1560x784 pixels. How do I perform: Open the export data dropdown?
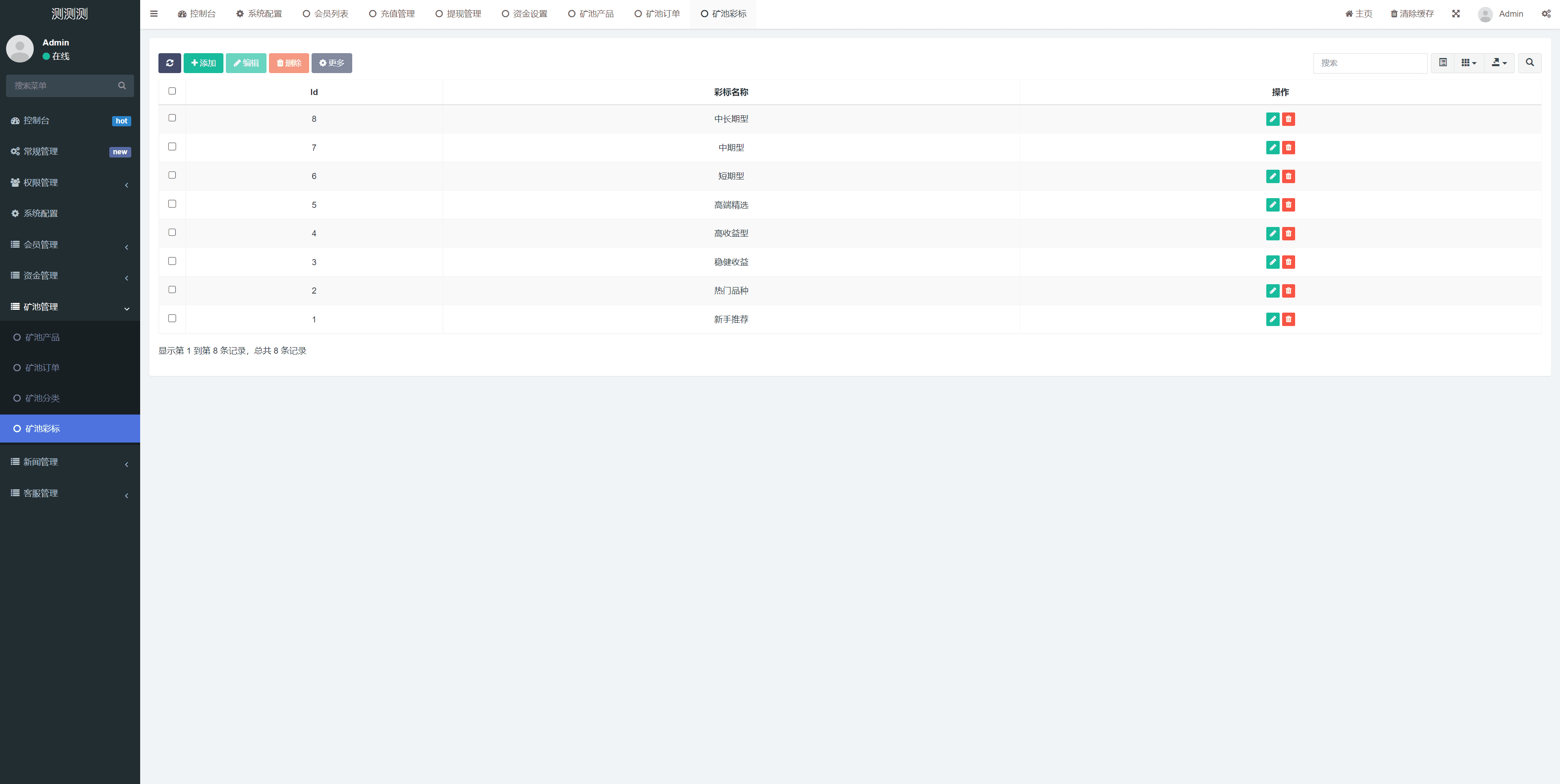click(1499, 63)
